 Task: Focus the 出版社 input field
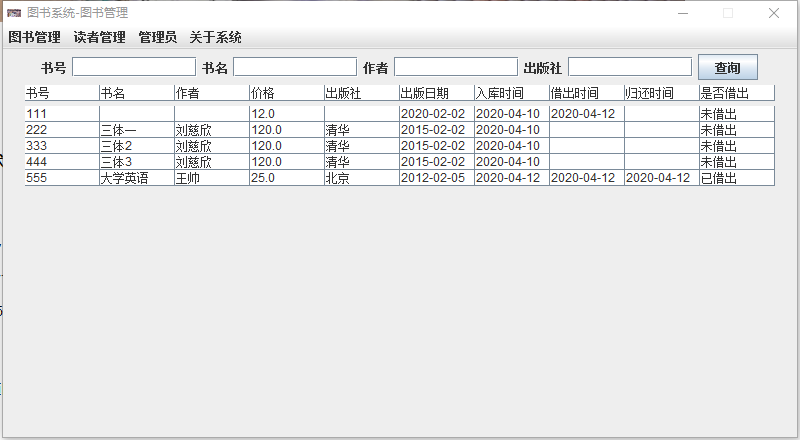point(630,67)
